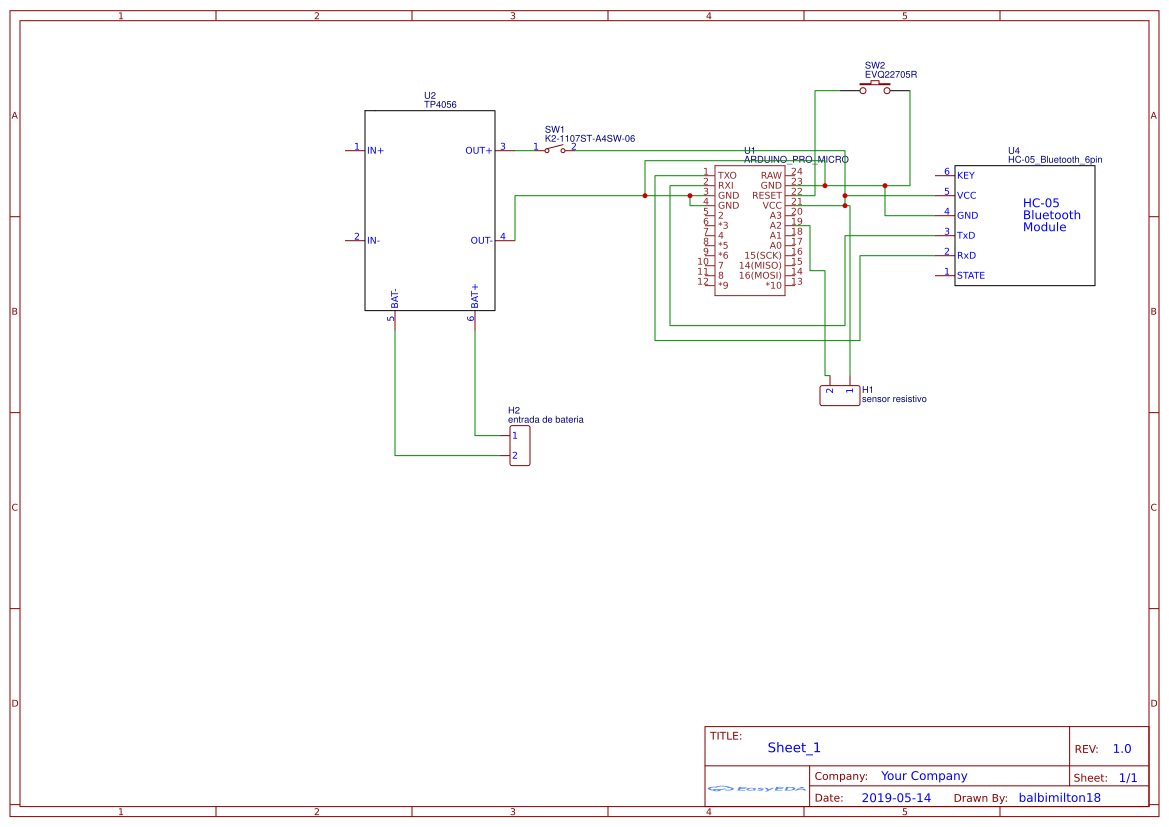Click the RESET pin on the Arduino
This screenshot has height=827, width=1169.
tap(769, 195)
